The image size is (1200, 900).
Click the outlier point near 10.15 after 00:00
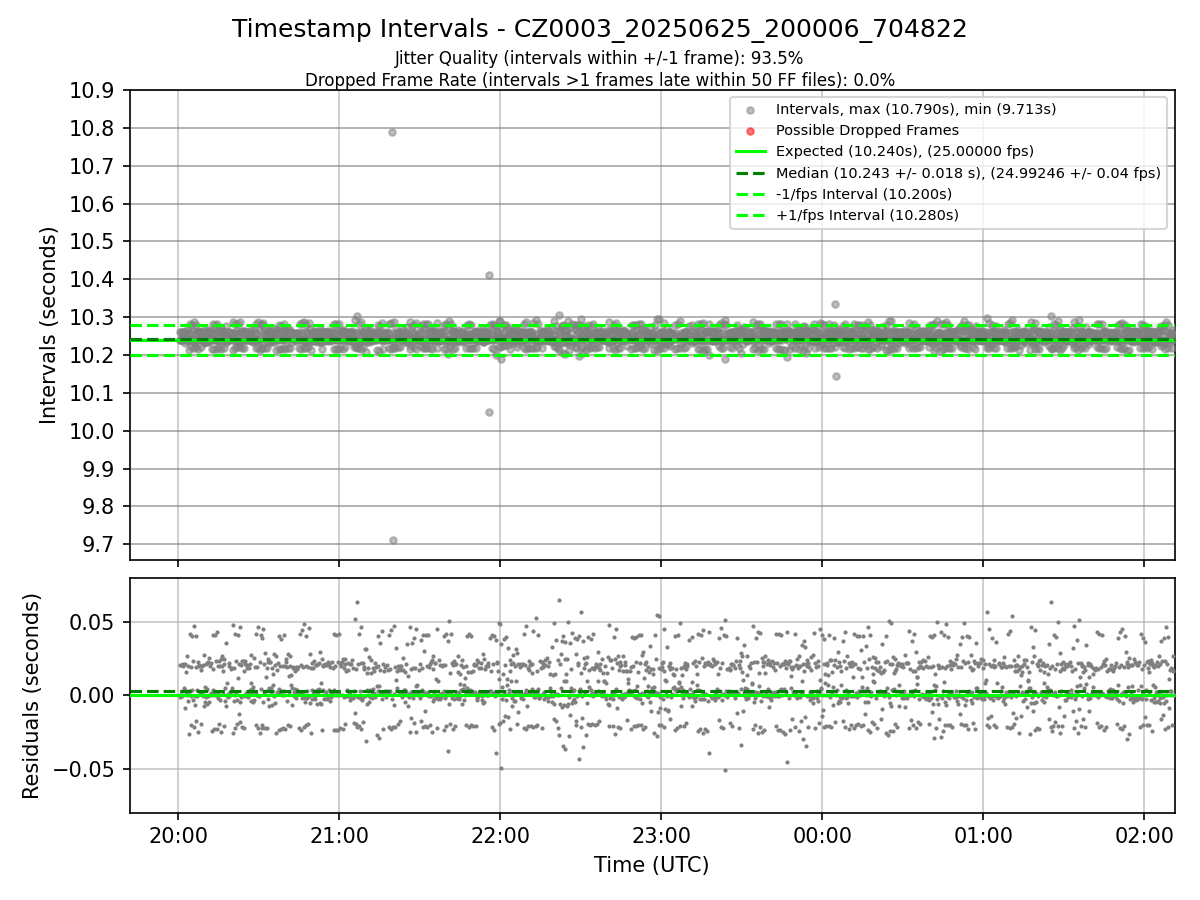click(836, 376)
